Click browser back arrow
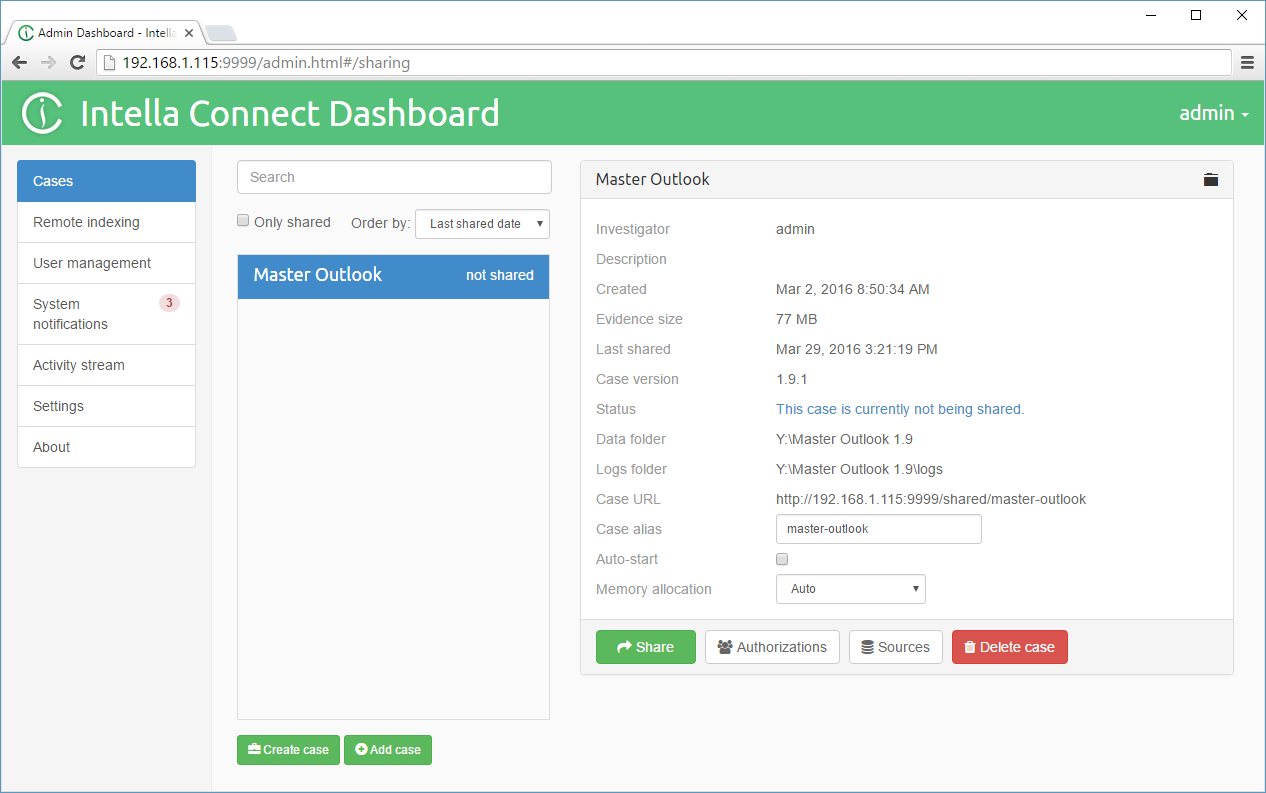 point(20,62)
